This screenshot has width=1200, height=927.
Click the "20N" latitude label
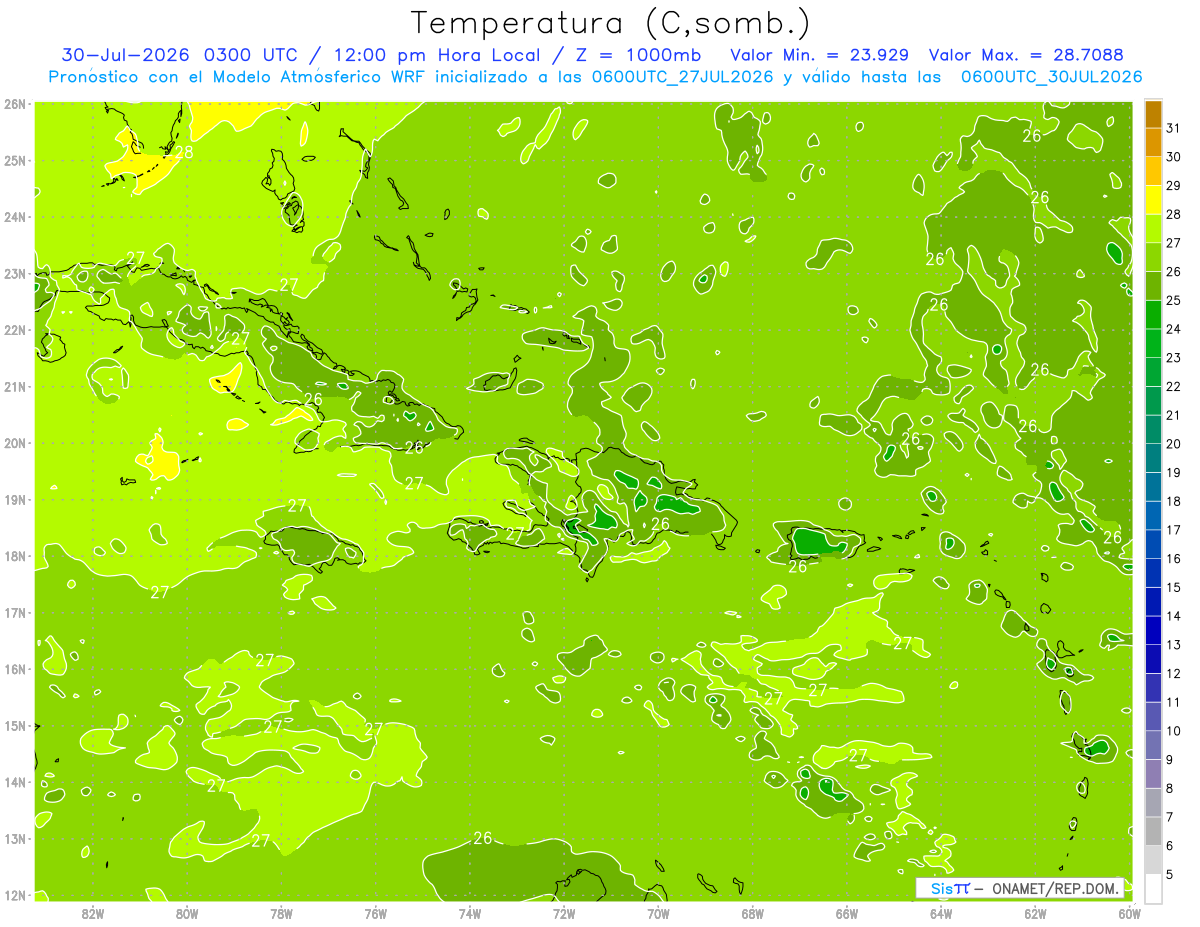coord(14,443)
